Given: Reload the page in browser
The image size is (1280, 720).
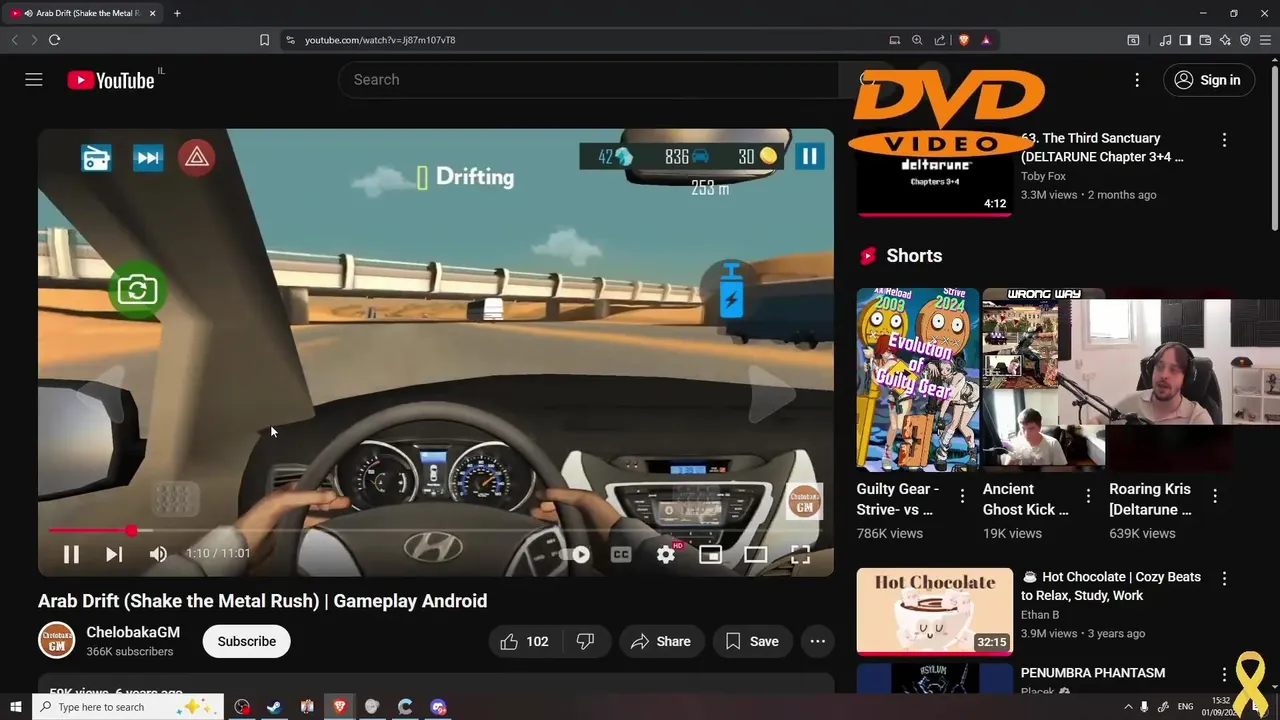Looking at the screenshot, I should coord(54,40).
